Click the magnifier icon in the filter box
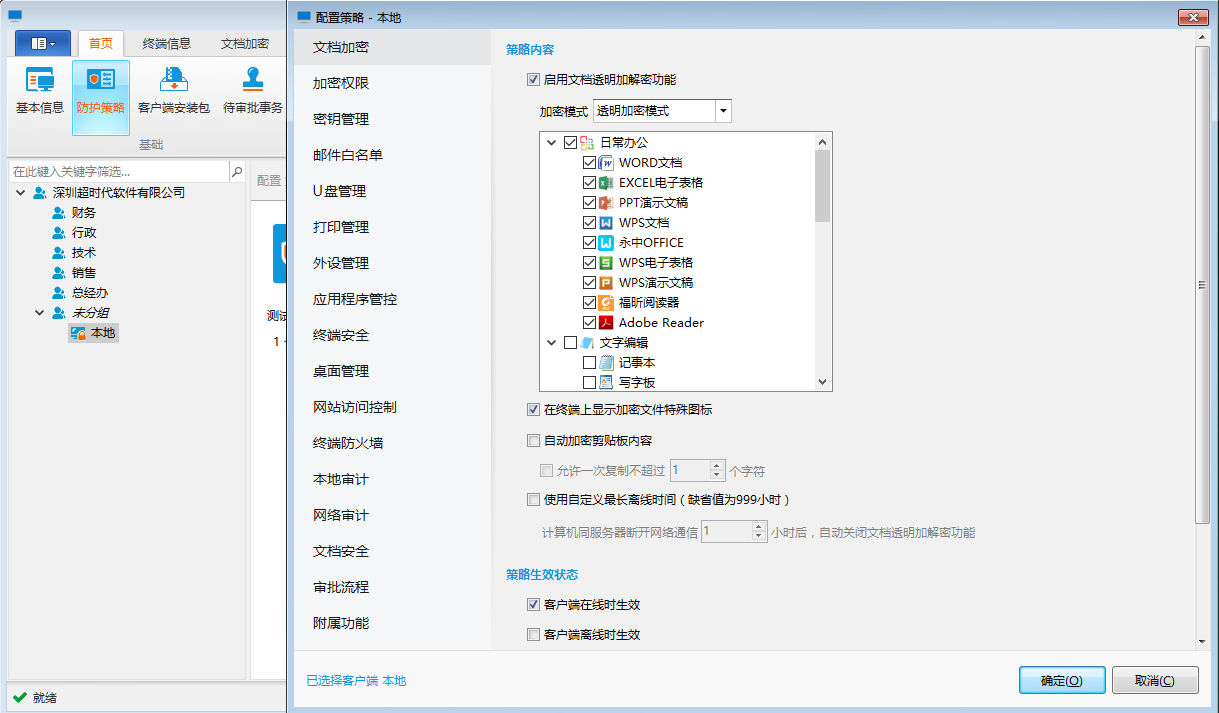The image size is (1219, 713). (235, 171)
